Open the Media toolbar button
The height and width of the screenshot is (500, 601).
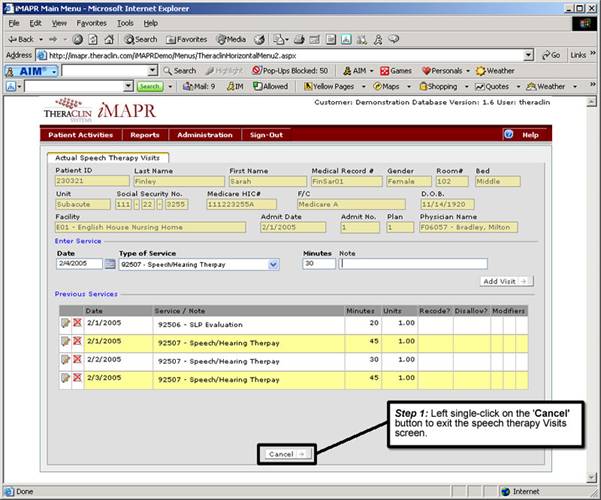(231, 39)
